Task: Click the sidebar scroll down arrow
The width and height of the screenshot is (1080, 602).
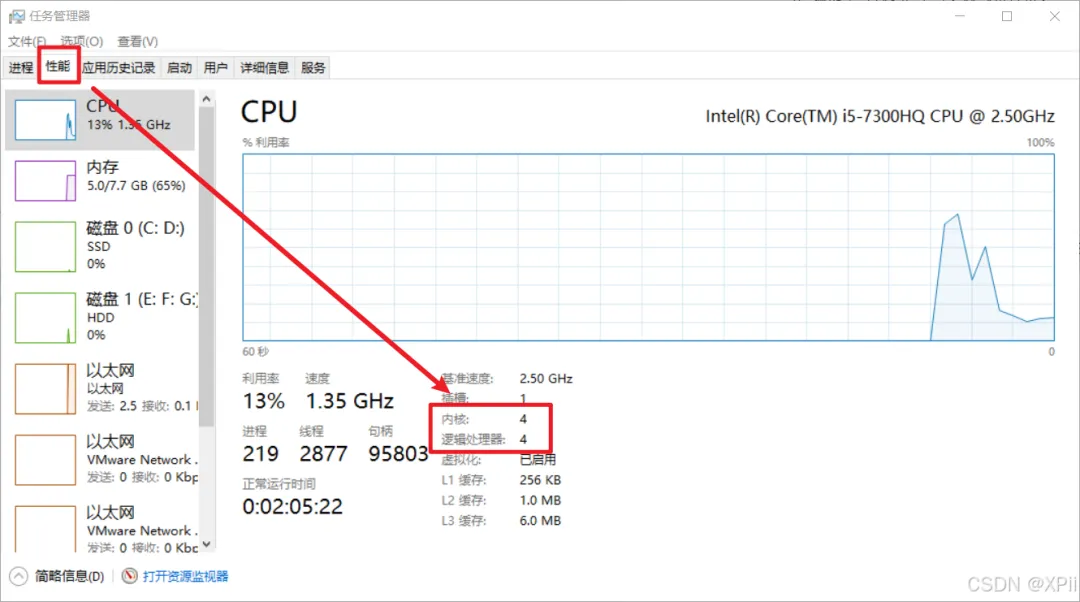Action: point(207,544)
